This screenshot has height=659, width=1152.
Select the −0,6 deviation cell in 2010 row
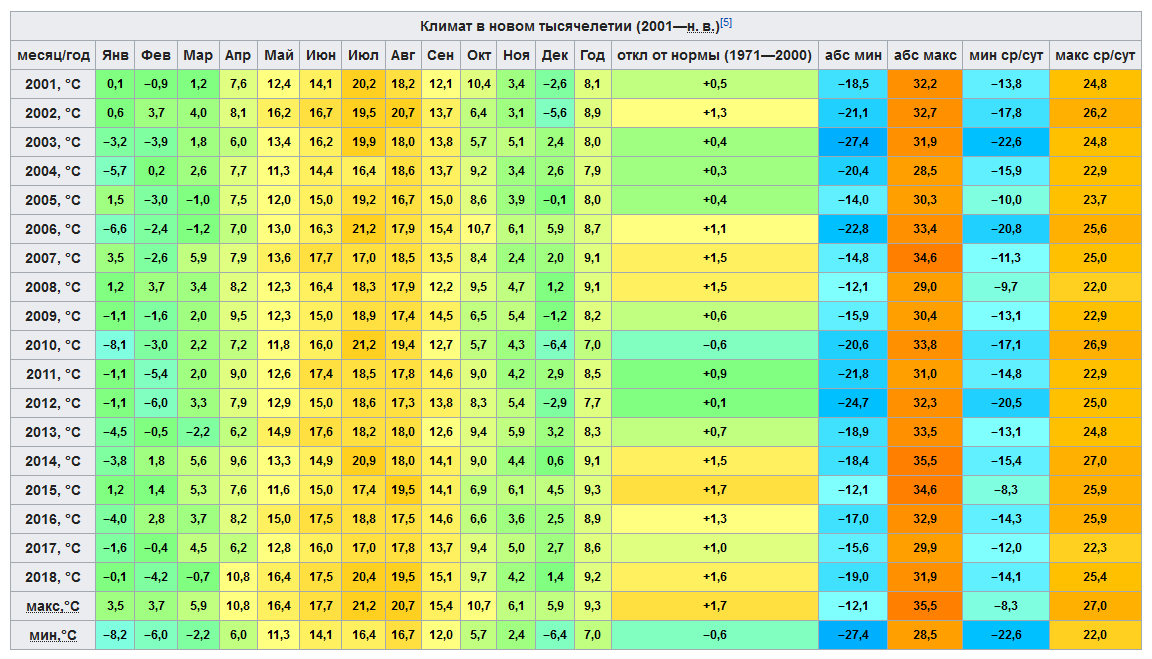pos(712,345)
